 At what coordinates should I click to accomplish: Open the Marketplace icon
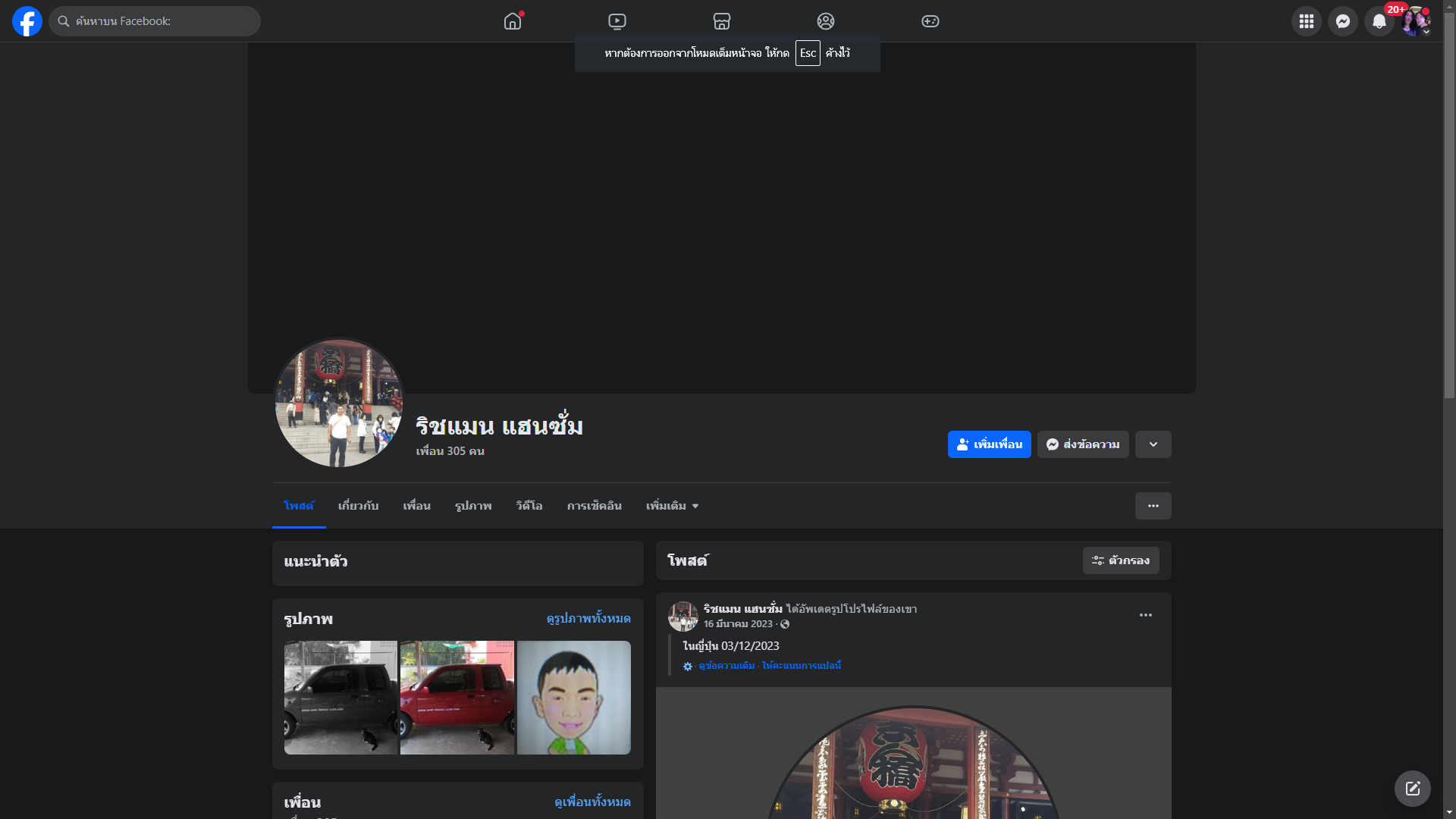722,21
